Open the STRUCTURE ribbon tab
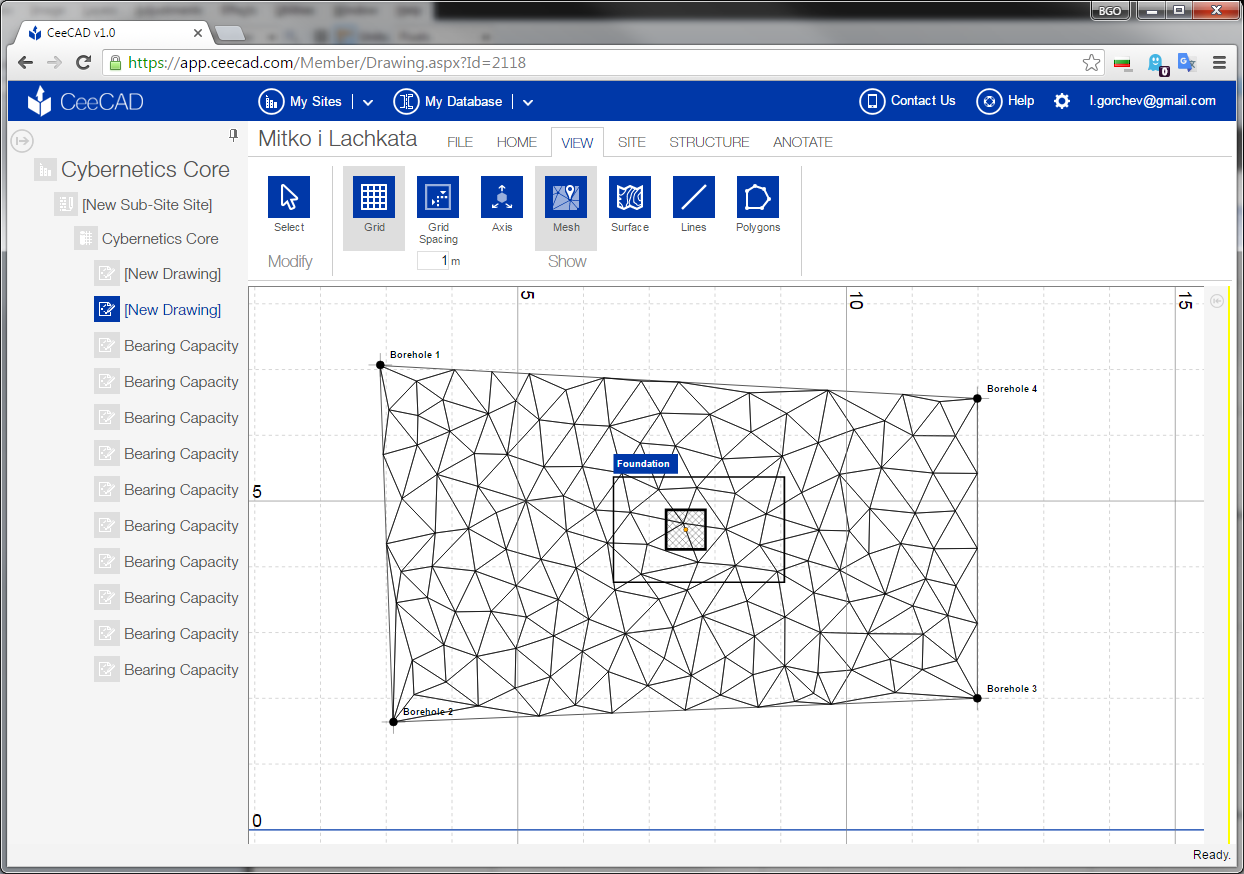This screenshot has width=1244, height=874. click(x=709, y=142)
